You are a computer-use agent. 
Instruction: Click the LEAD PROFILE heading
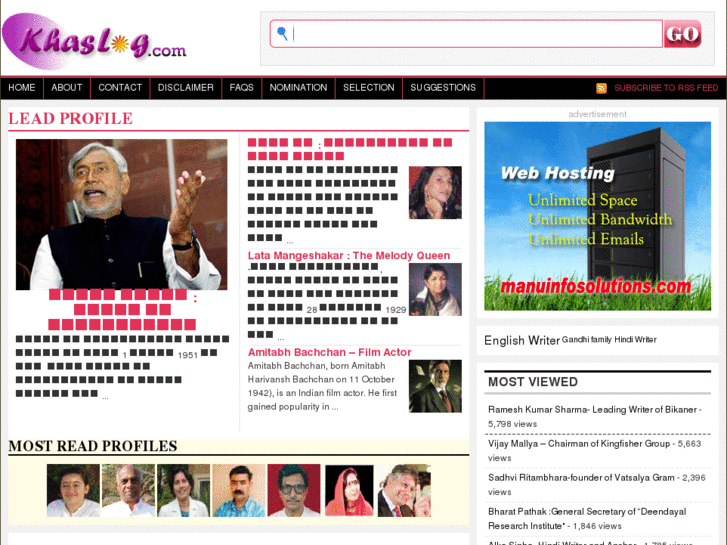coord(70,119)
